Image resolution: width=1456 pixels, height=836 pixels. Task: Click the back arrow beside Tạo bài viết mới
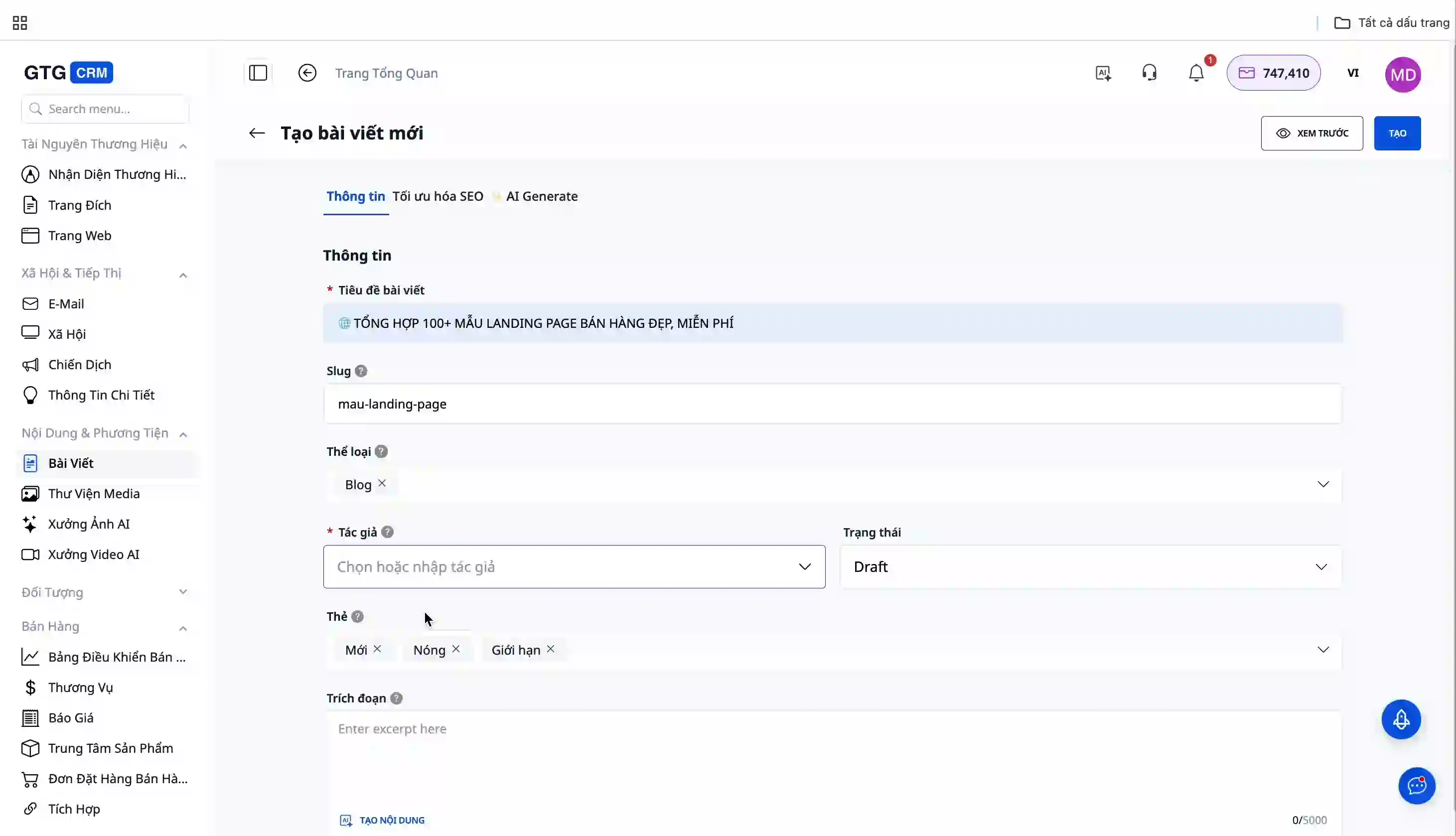[257, 133]
